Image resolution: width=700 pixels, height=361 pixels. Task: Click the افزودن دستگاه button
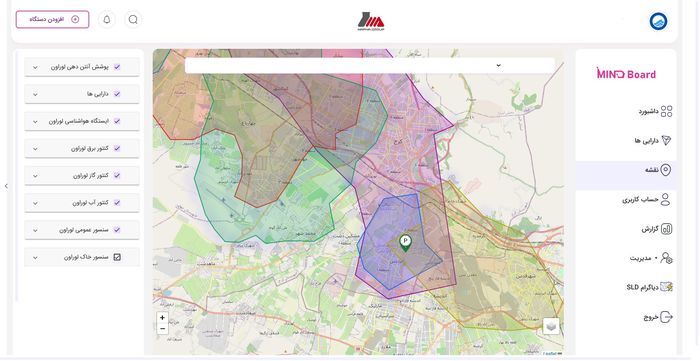[x=52, y=20]
